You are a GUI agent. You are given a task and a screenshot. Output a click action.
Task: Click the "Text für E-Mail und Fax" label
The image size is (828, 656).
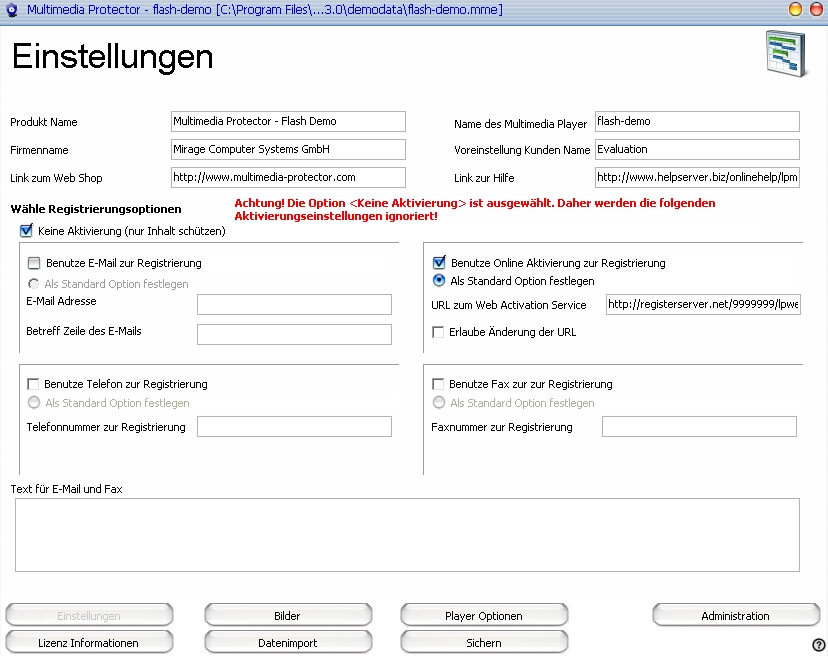(67, 489)
